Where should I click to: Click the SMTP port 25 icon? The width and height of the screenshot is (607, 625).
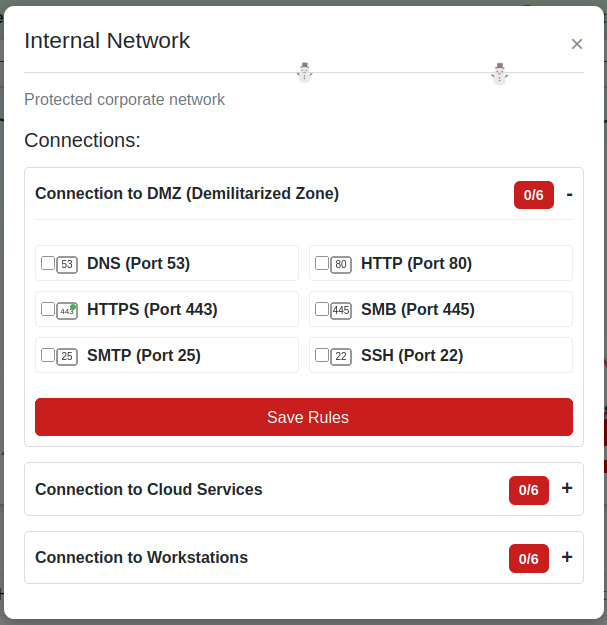(x=67, y=356)
